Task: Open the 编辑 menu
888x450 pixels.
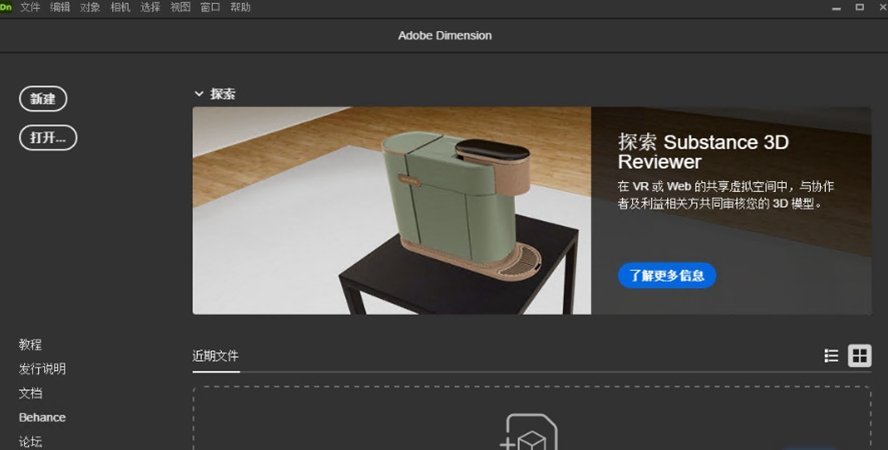Action: [60, 7]
